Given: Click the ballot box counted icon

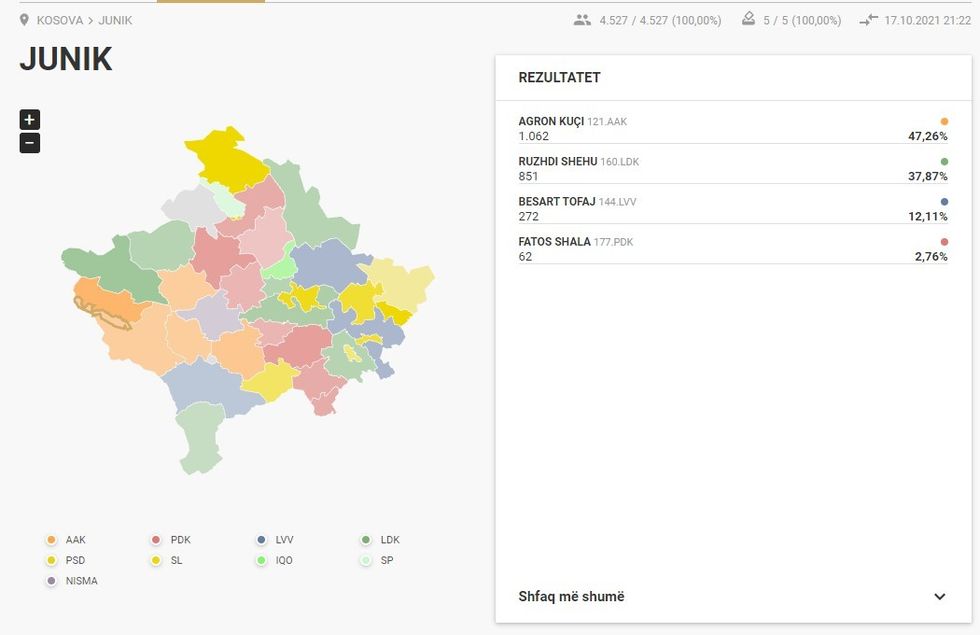Looking at the screenshot, I should 748,20.
